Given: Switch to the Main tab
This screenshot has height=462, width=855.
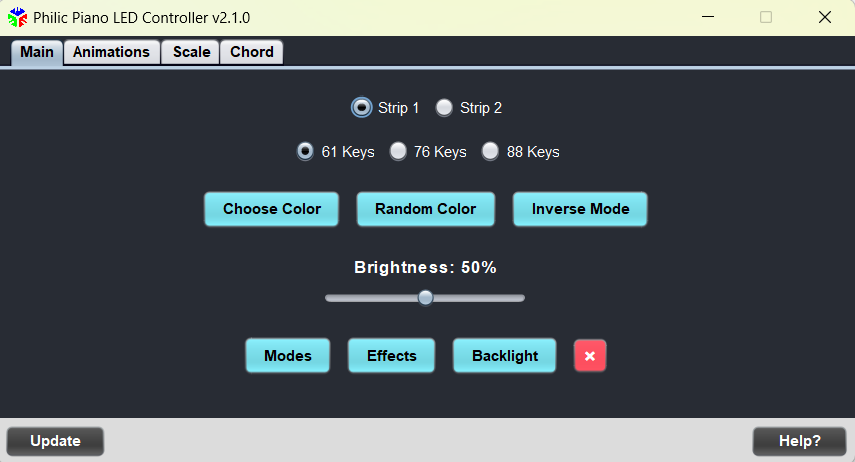Looking at the screenshot, I should [37, 52].
